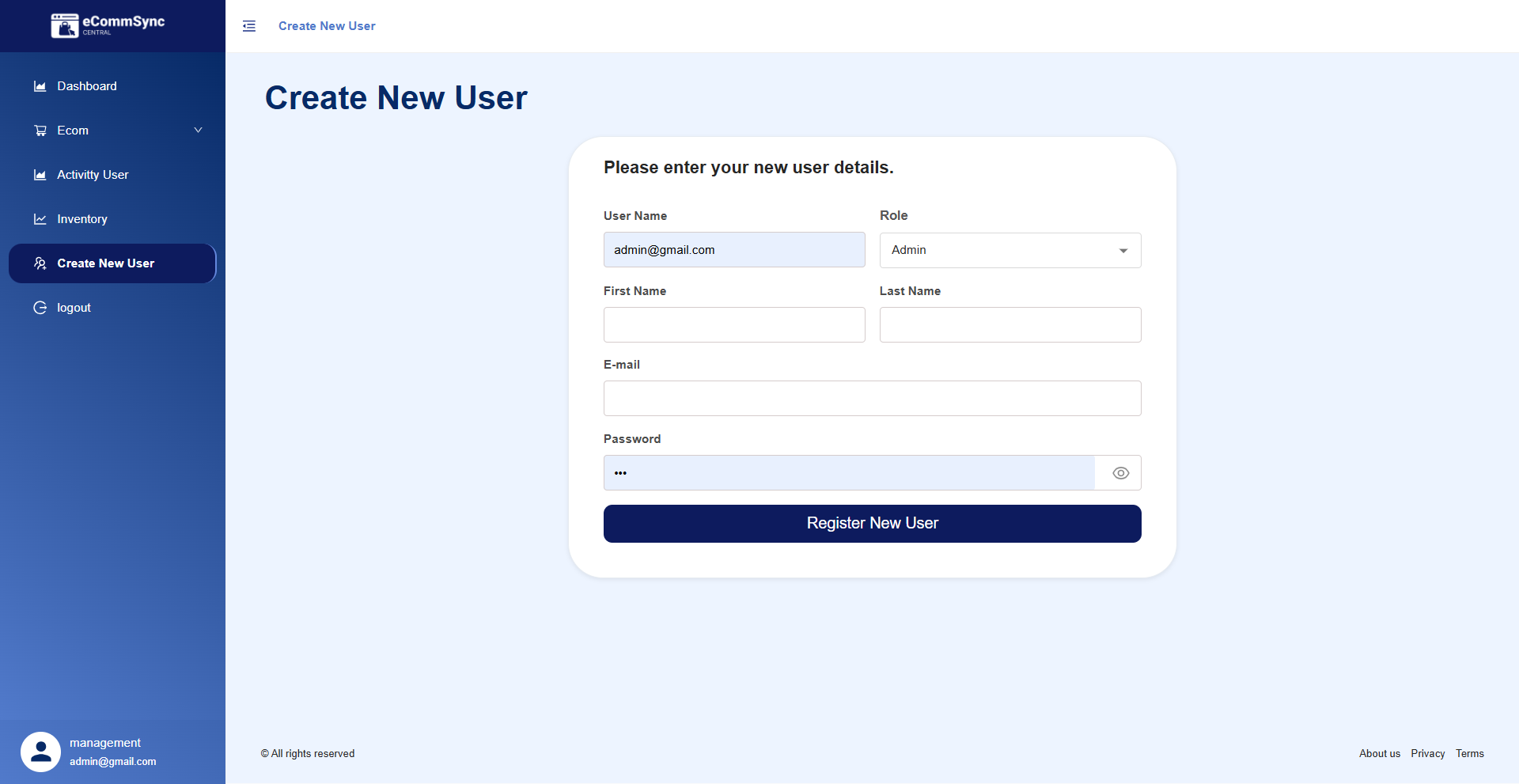Expand the Ecom menu chevron
Screen dimensions: 1519x784
199,131
